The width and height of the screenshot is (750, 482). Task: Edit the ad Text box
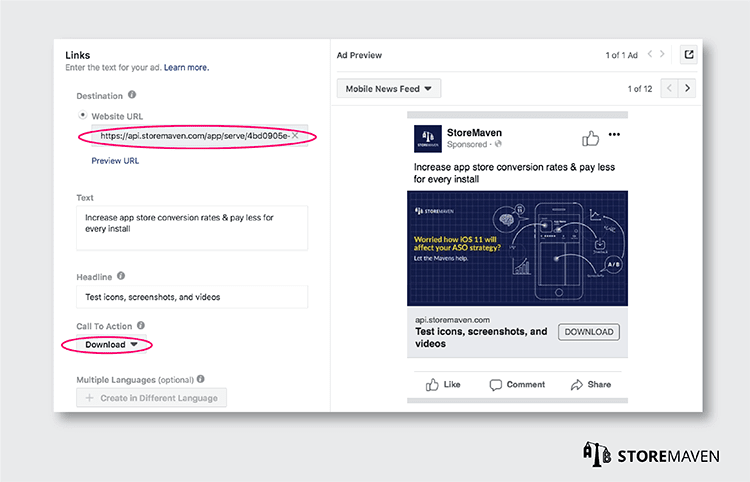pyautogui.click(x=192, y=228)
